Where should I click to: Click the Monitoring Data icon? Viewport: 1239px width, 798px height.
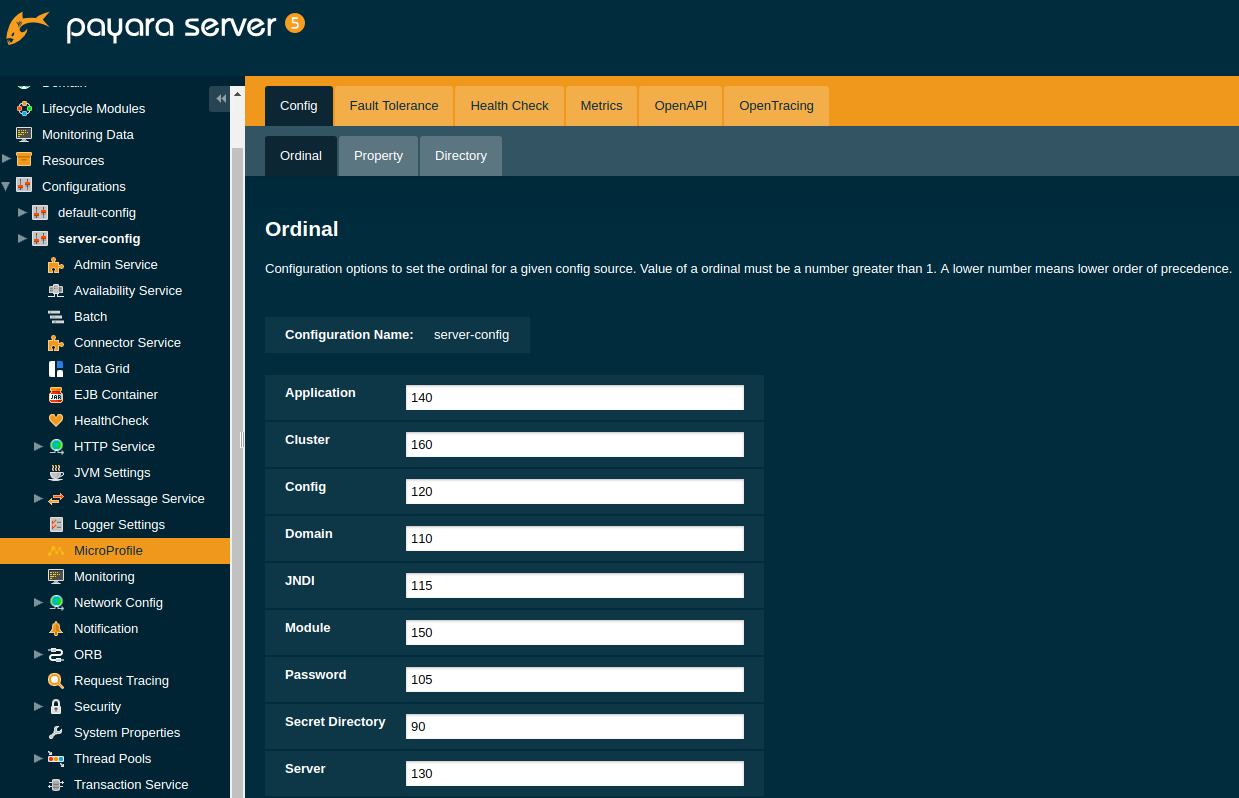pos(24,134)
